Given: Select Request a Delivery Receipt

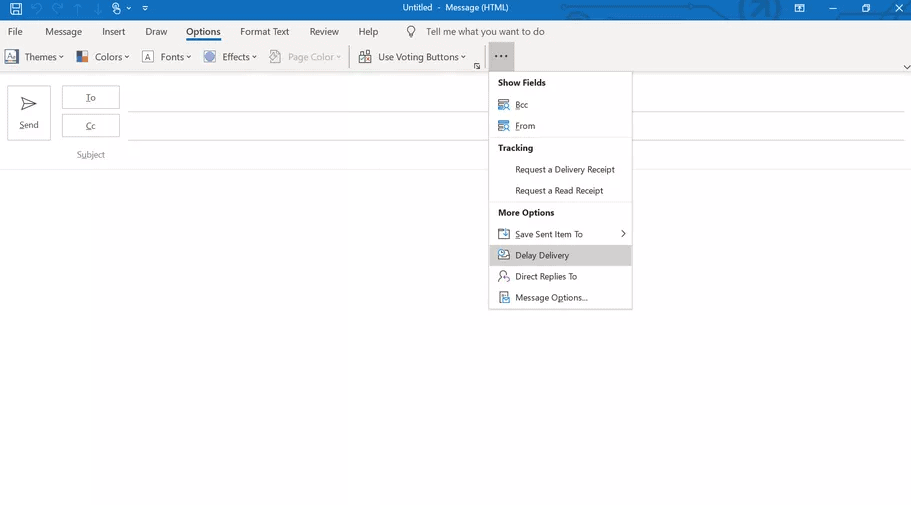Looking at the screenshot, I should point(560,170).
